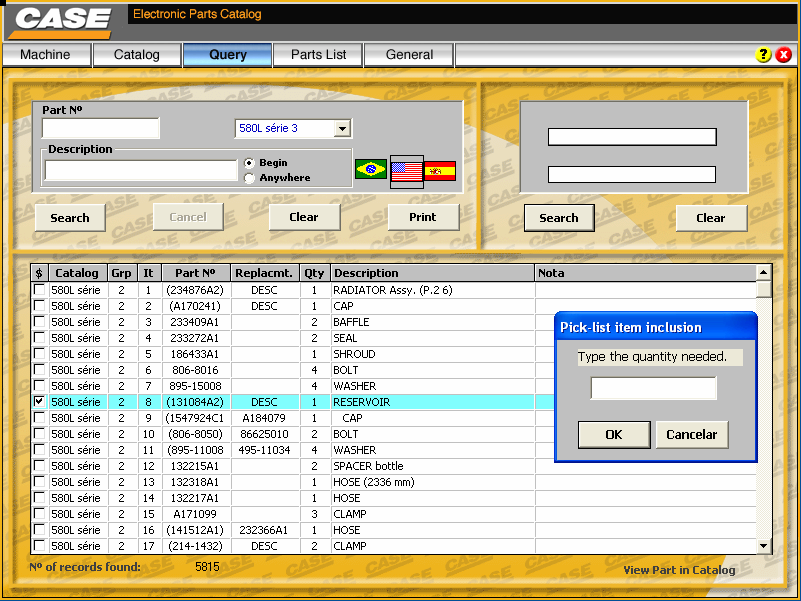Click the records found count 5815

207,567
